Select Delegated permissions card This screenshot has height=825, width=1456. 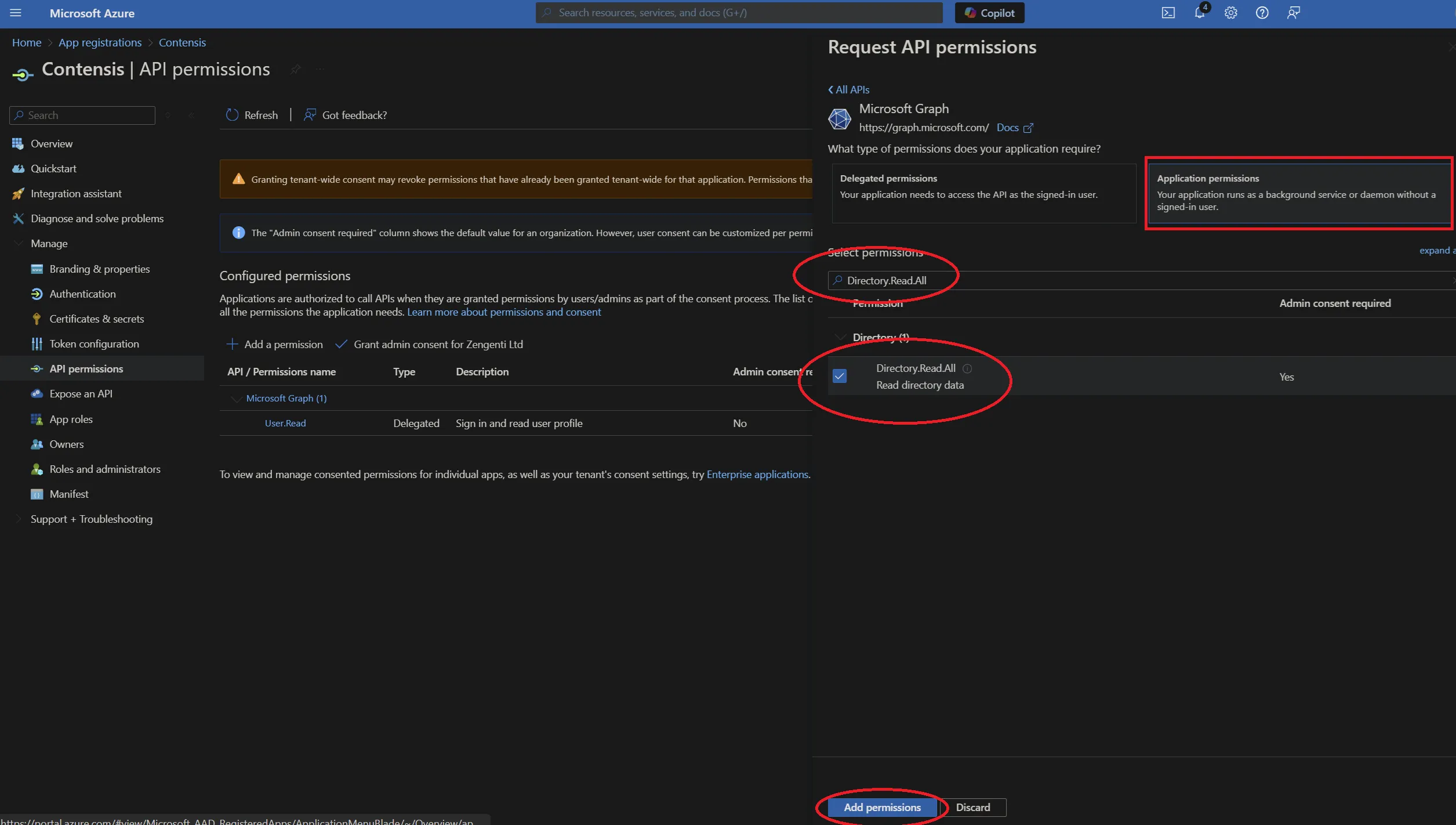click(x=983, y=193)
